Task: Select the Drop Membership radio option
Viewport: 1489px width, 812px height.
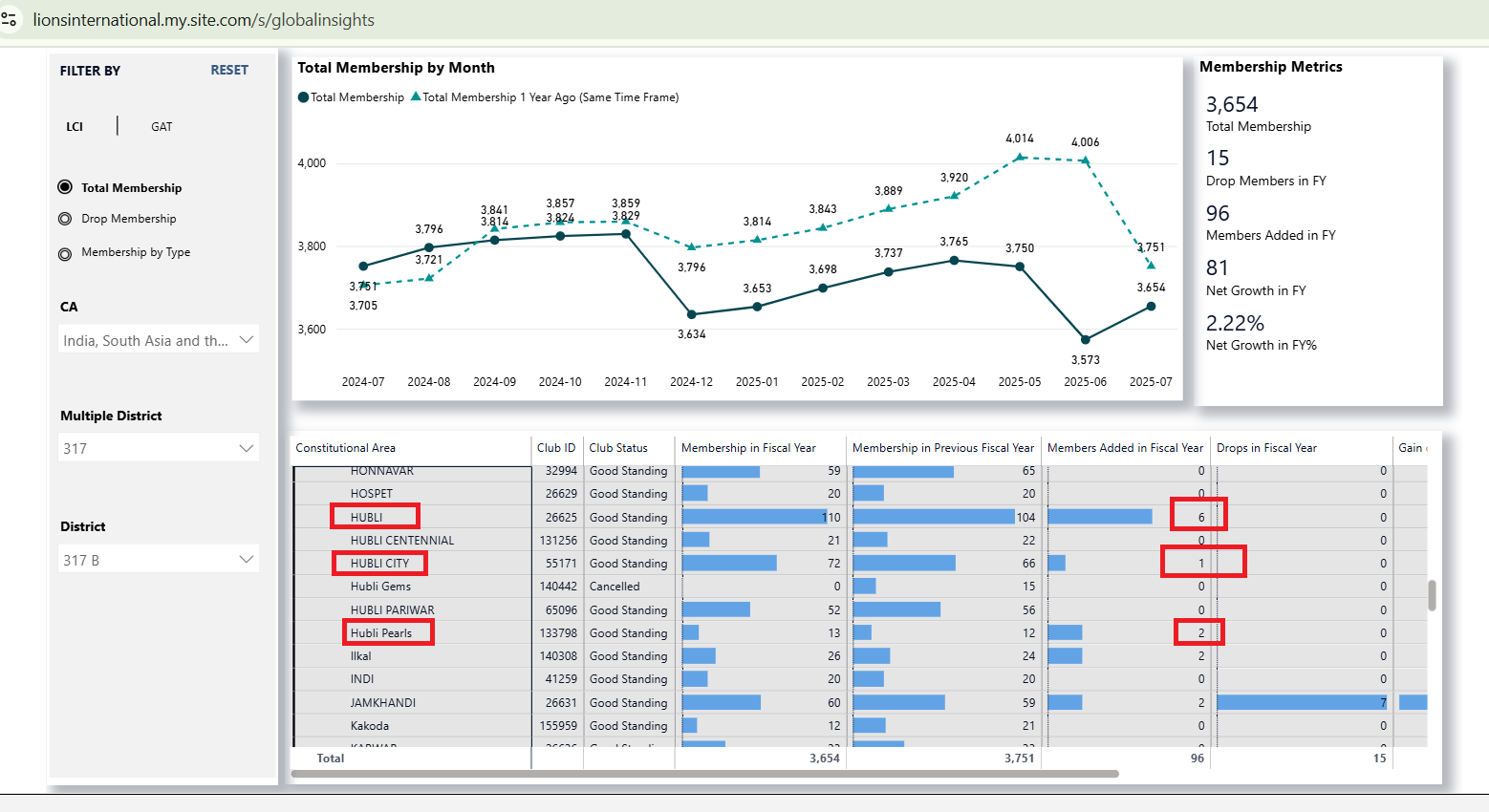Action: pyautogui.click(x=65, y=219)
